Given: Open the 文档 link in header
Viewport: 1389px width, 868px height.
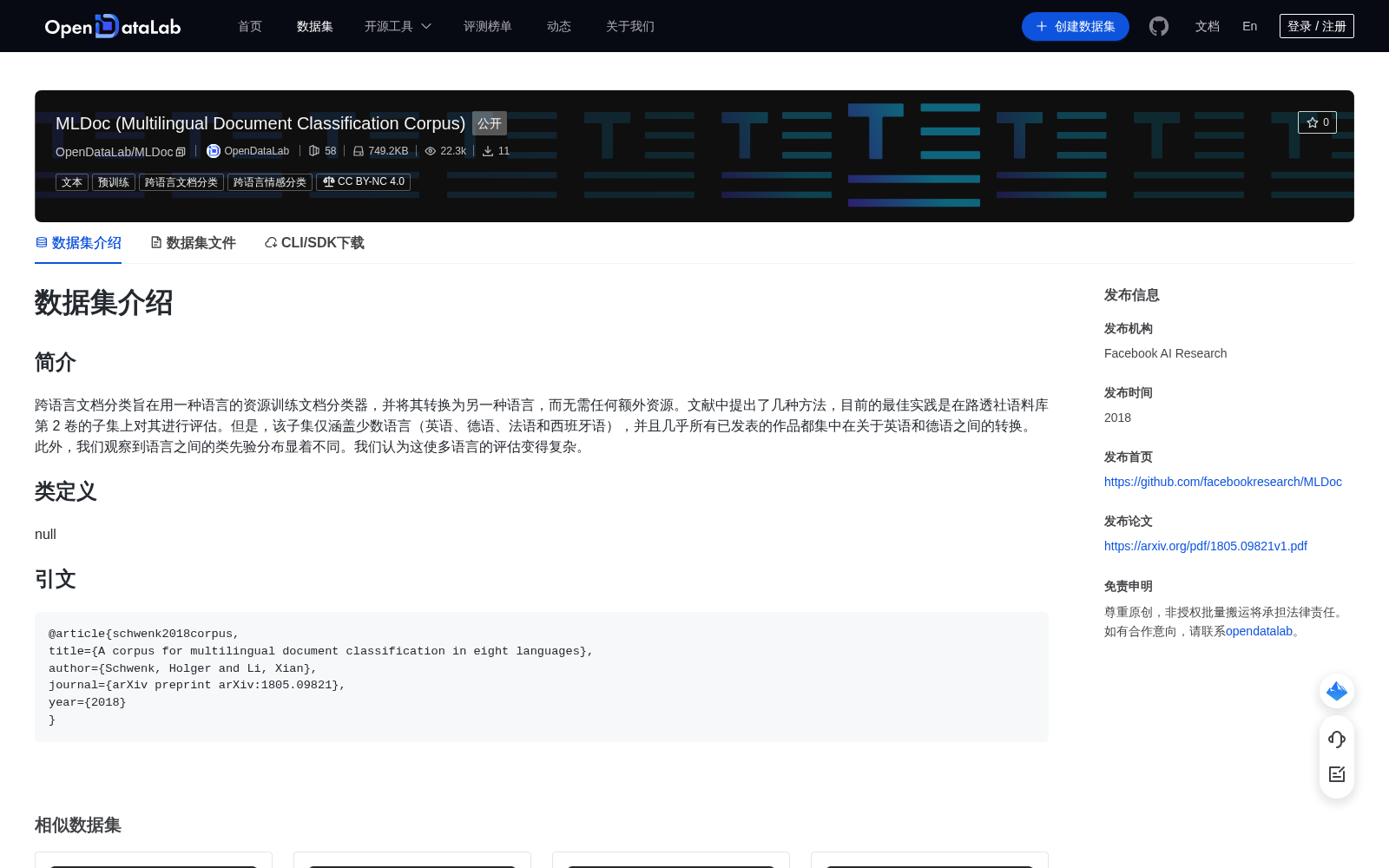Looking at the screenshot, I should 1208,26.
